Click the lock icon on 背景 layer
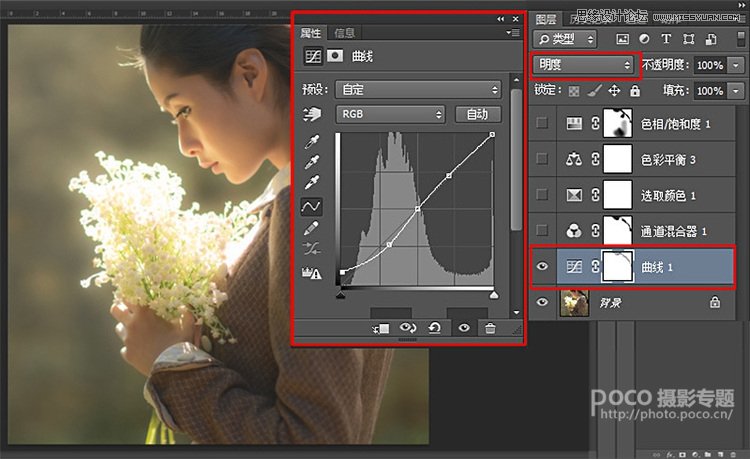 click(715, 302)
